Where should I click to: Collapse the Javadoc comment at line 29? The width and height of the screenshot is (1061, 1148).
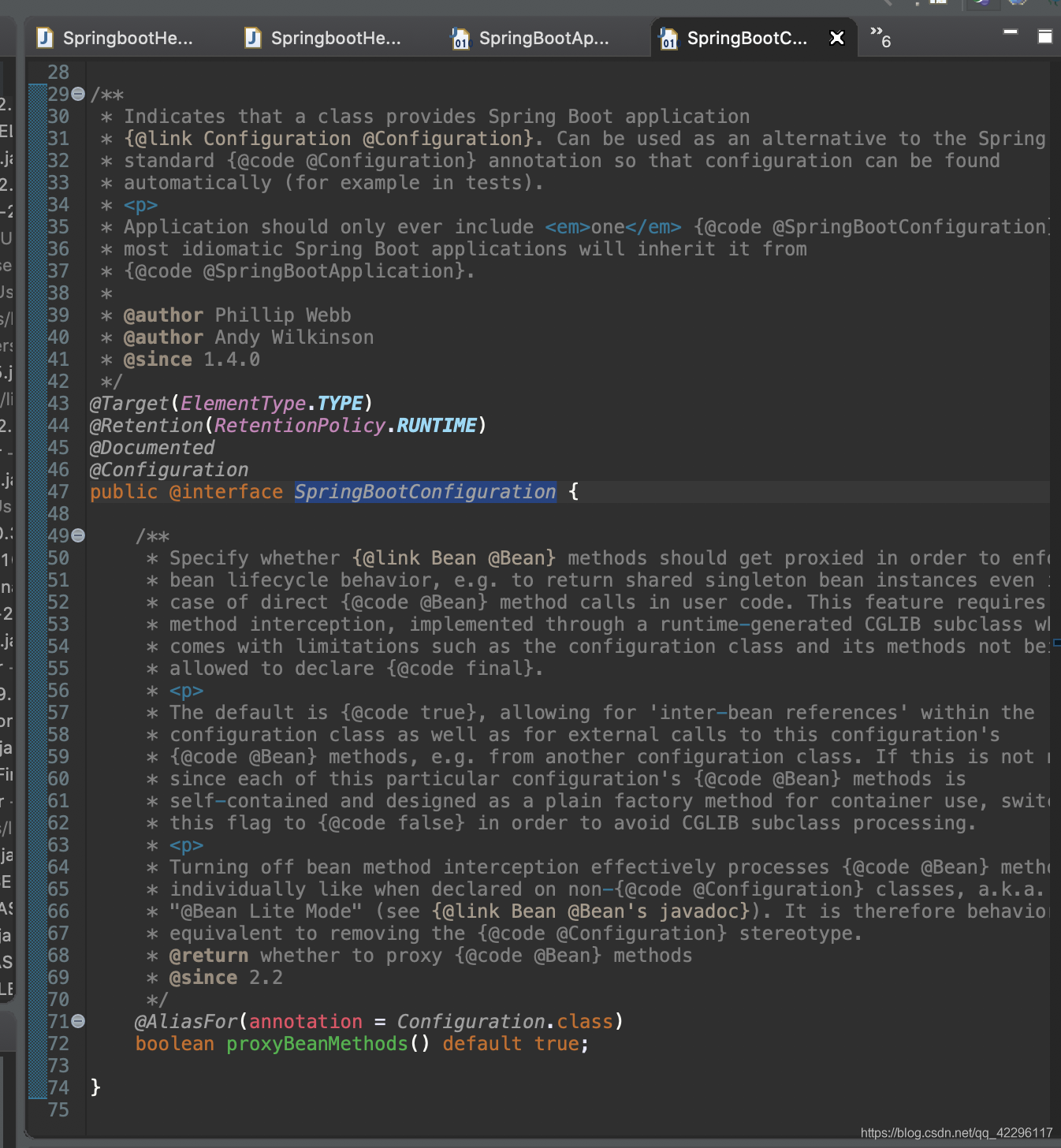click(78, 94)
